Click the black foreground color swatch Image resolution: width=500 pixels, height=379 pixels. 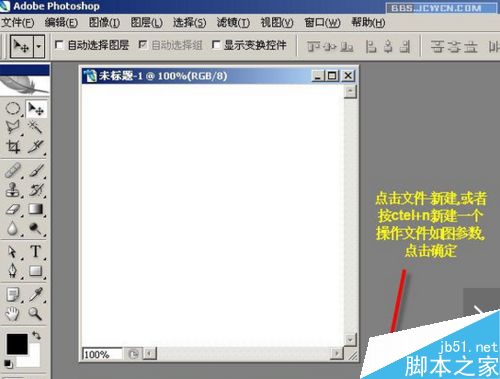[17, 344]
